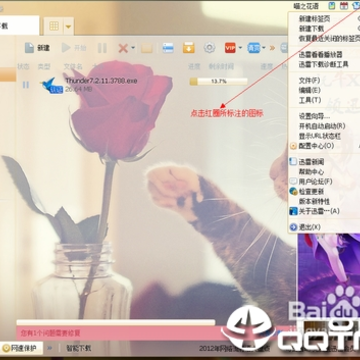Click the 新建 new task button
This screenshot has height=360, width=360.
(37, 48)
